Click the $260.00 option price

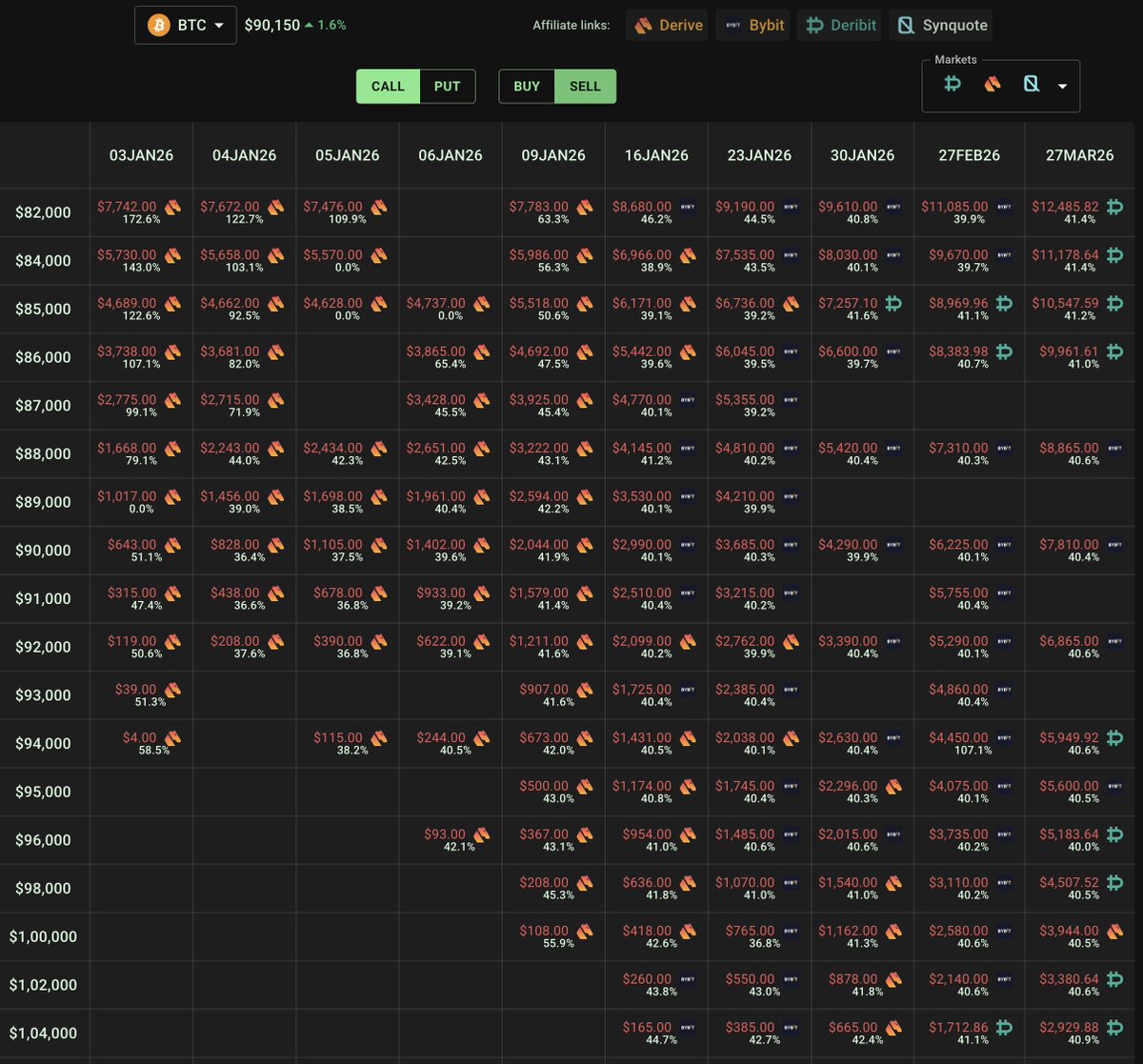click(648, 978)
